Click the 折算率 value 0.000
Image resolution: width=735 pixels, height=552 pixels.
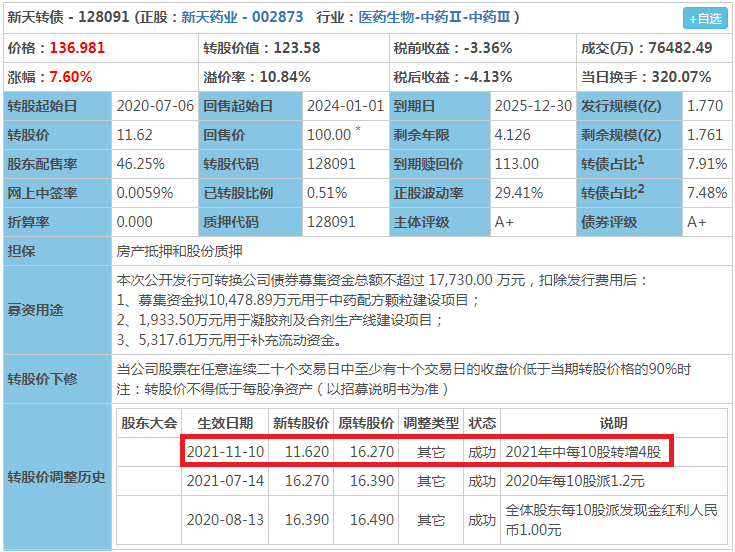point(135,222)
